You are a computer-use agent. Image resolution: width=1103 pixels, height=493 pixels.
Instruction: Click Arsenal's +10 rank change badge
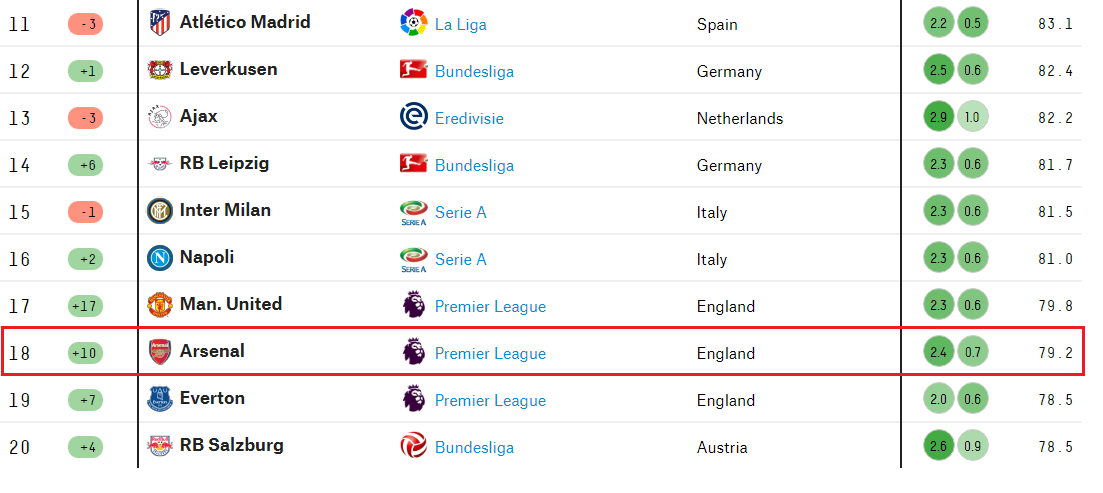click(x=85, y=353)
